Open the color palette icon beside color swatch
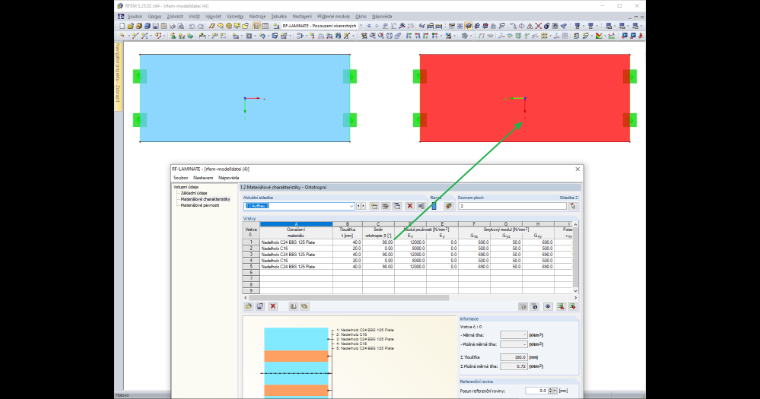The height and width of the screenshot is (399, 760). (448, 206)
